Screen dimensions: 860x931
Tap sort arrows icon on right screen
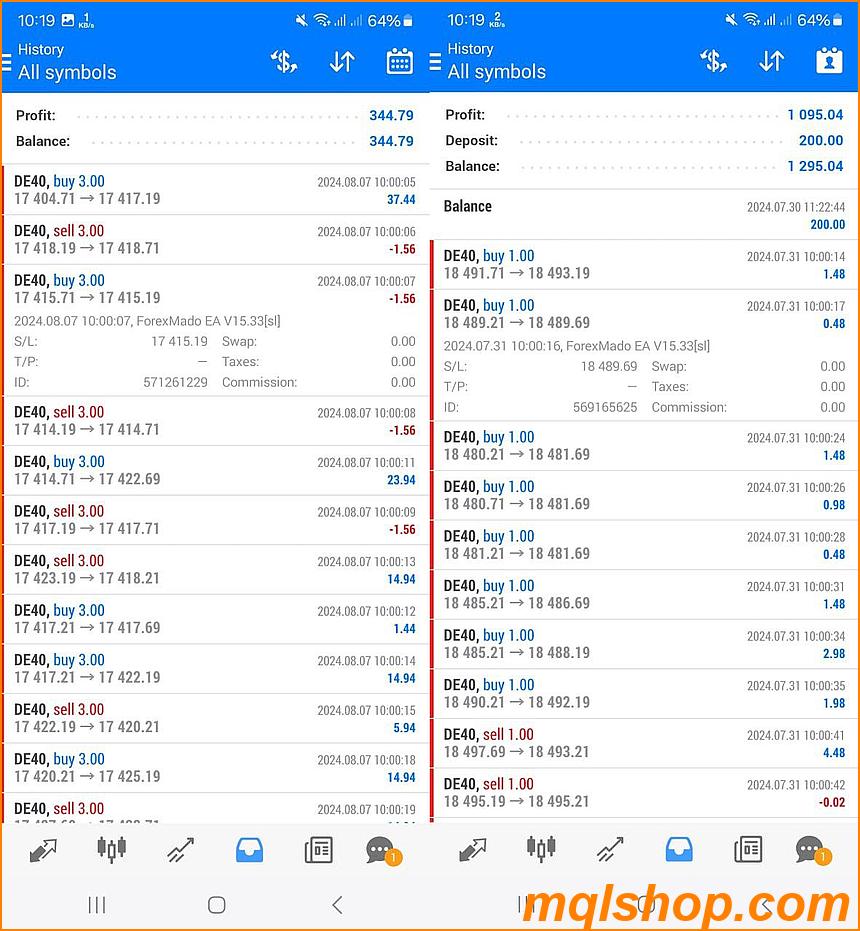(x=771, y=62)
